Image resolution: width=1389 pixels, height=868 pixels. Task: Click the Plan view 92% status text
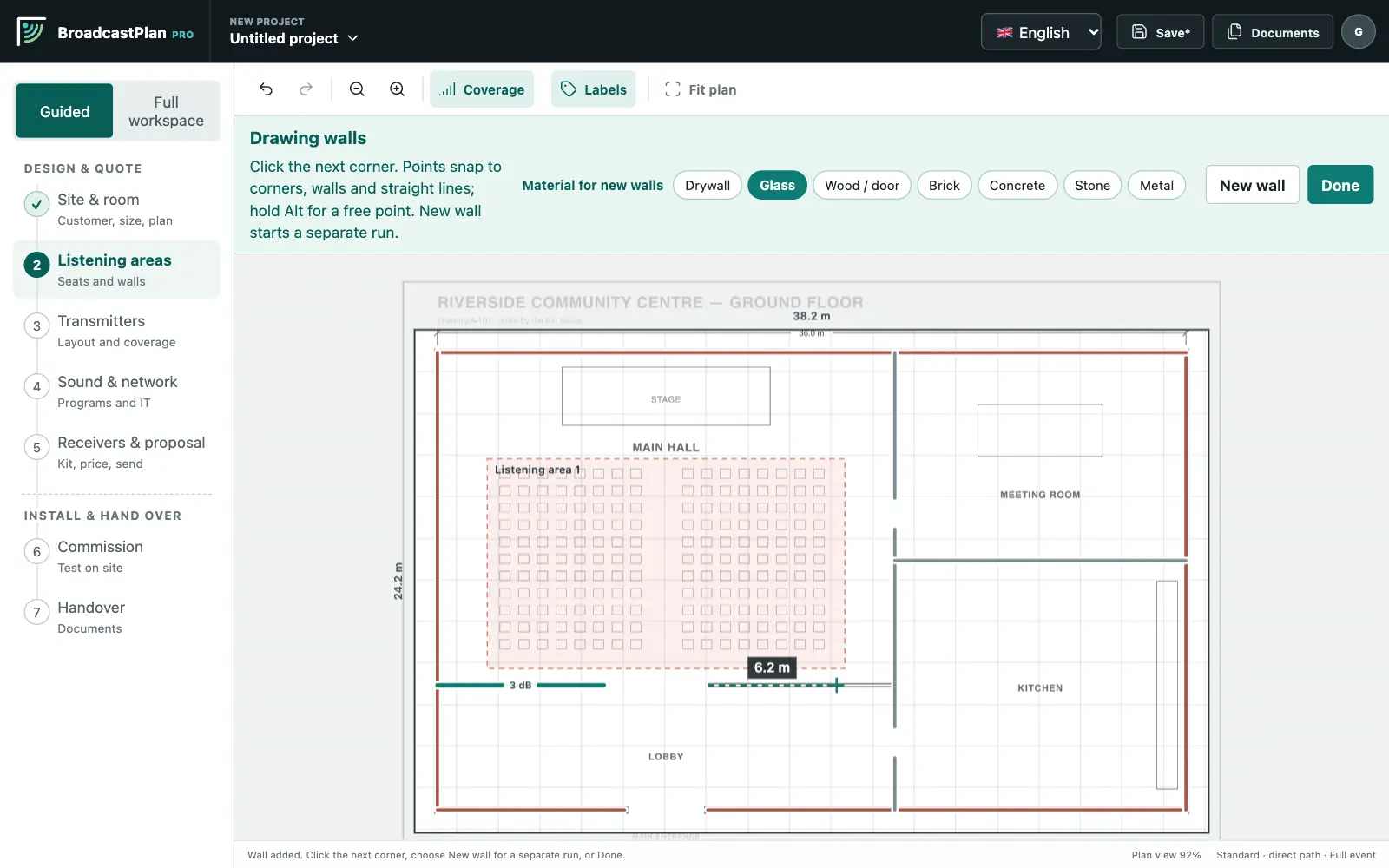pyautogui.click(x=1166, y=855)
